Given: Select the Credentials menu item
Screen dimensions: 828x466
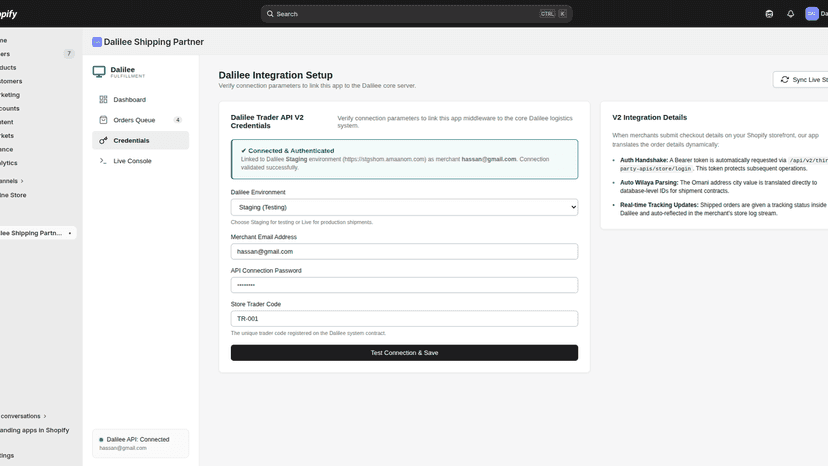Looking at the screenshot, I should [x=140, y=141].
